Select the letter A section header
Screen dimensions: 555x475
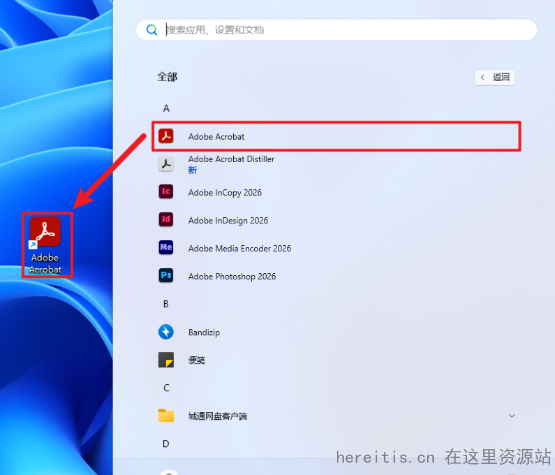166,108
